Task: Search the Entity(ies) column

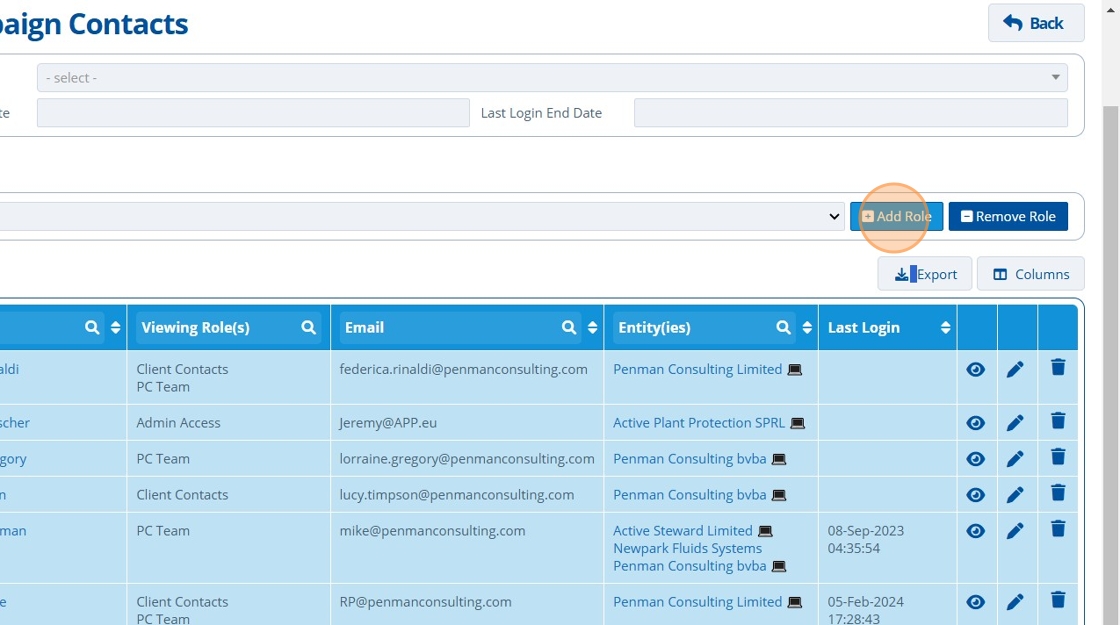Action: pos(784,327)
